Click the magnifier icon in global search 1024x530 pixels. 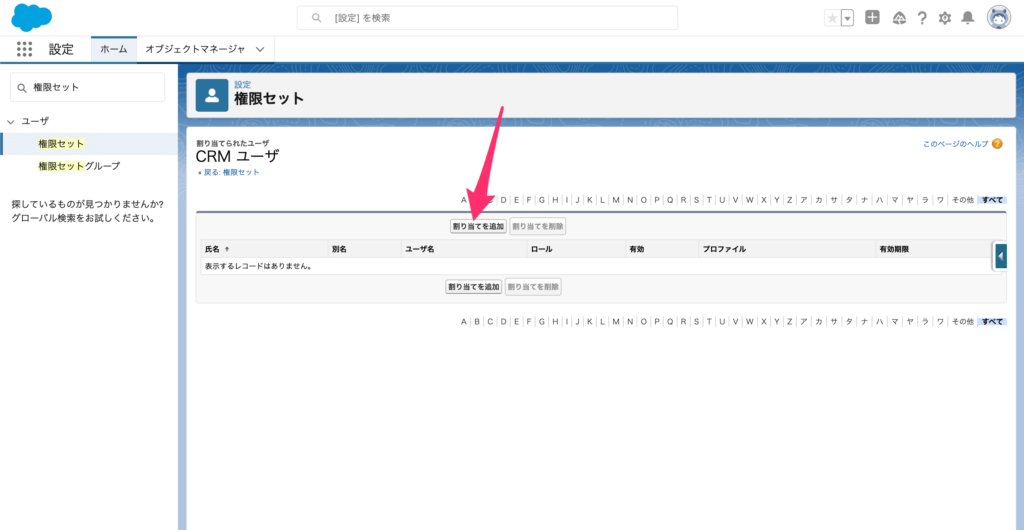pyautogui.click(x=317, y=18)
